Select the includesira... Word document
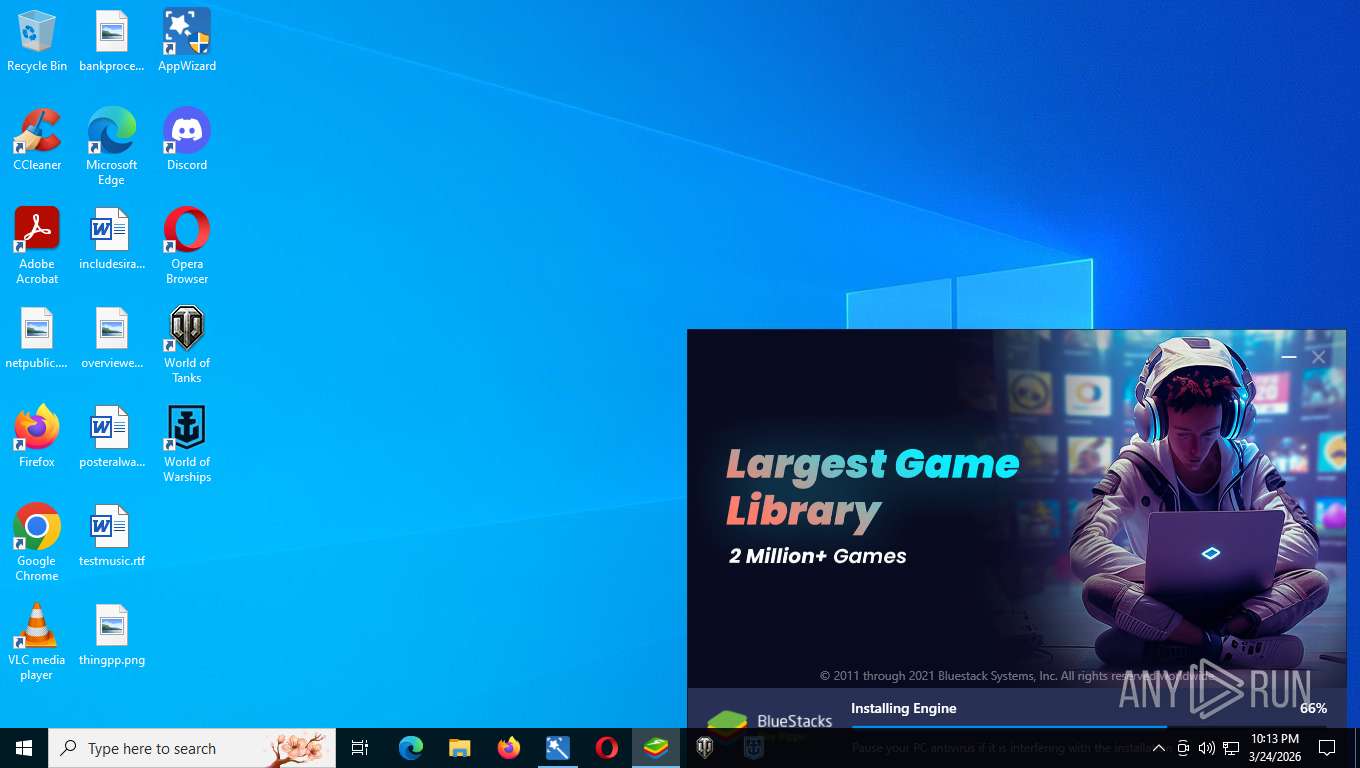Screen dimensions: 1360x768 pos(112,239)
